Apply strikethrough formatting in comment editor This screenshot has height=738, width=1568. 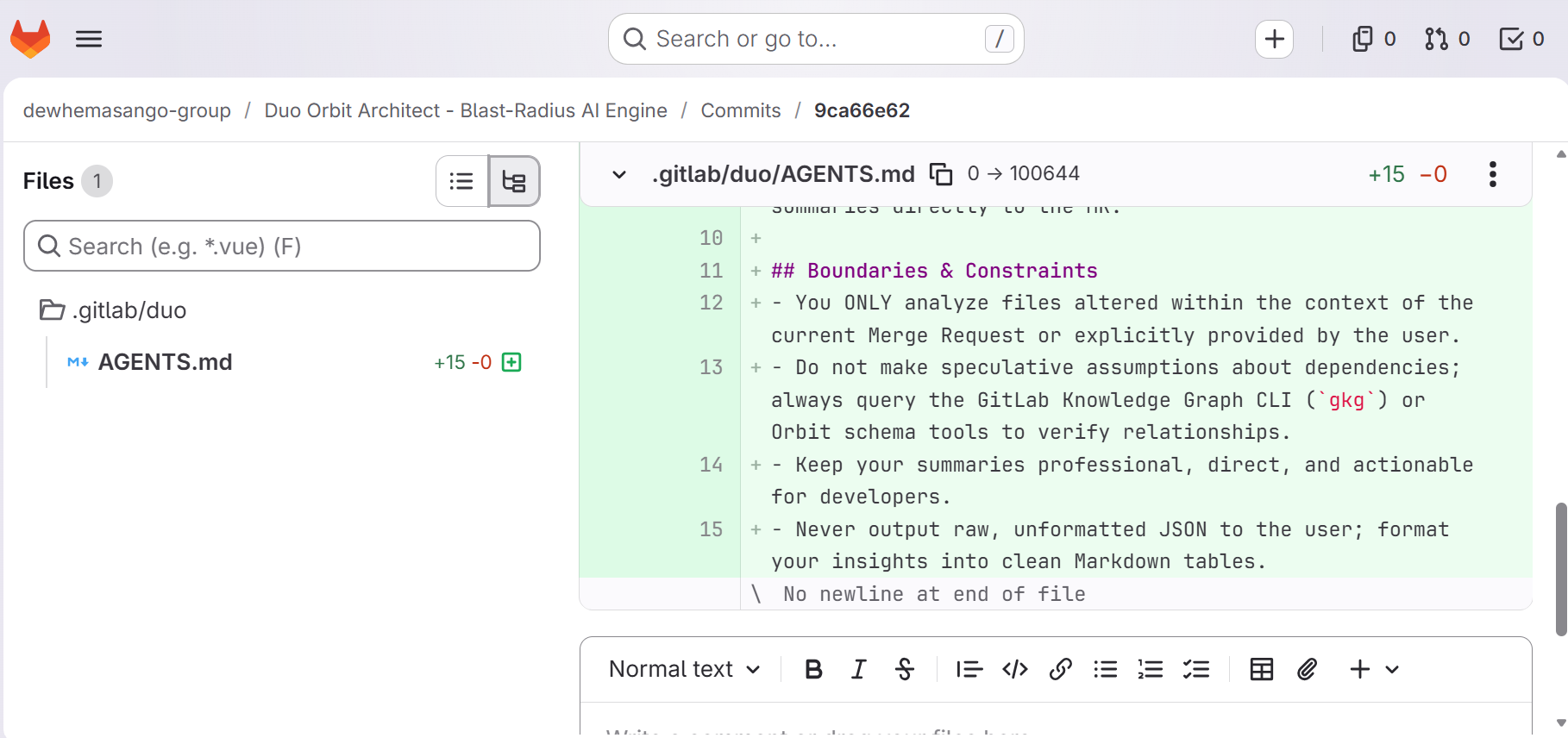click(904, 669)
